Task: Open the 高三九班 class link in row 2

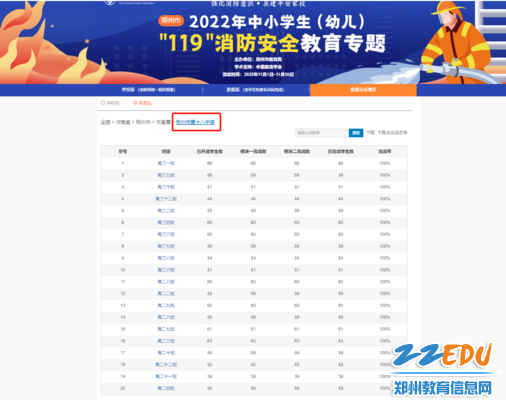Action: click(166, 175)
